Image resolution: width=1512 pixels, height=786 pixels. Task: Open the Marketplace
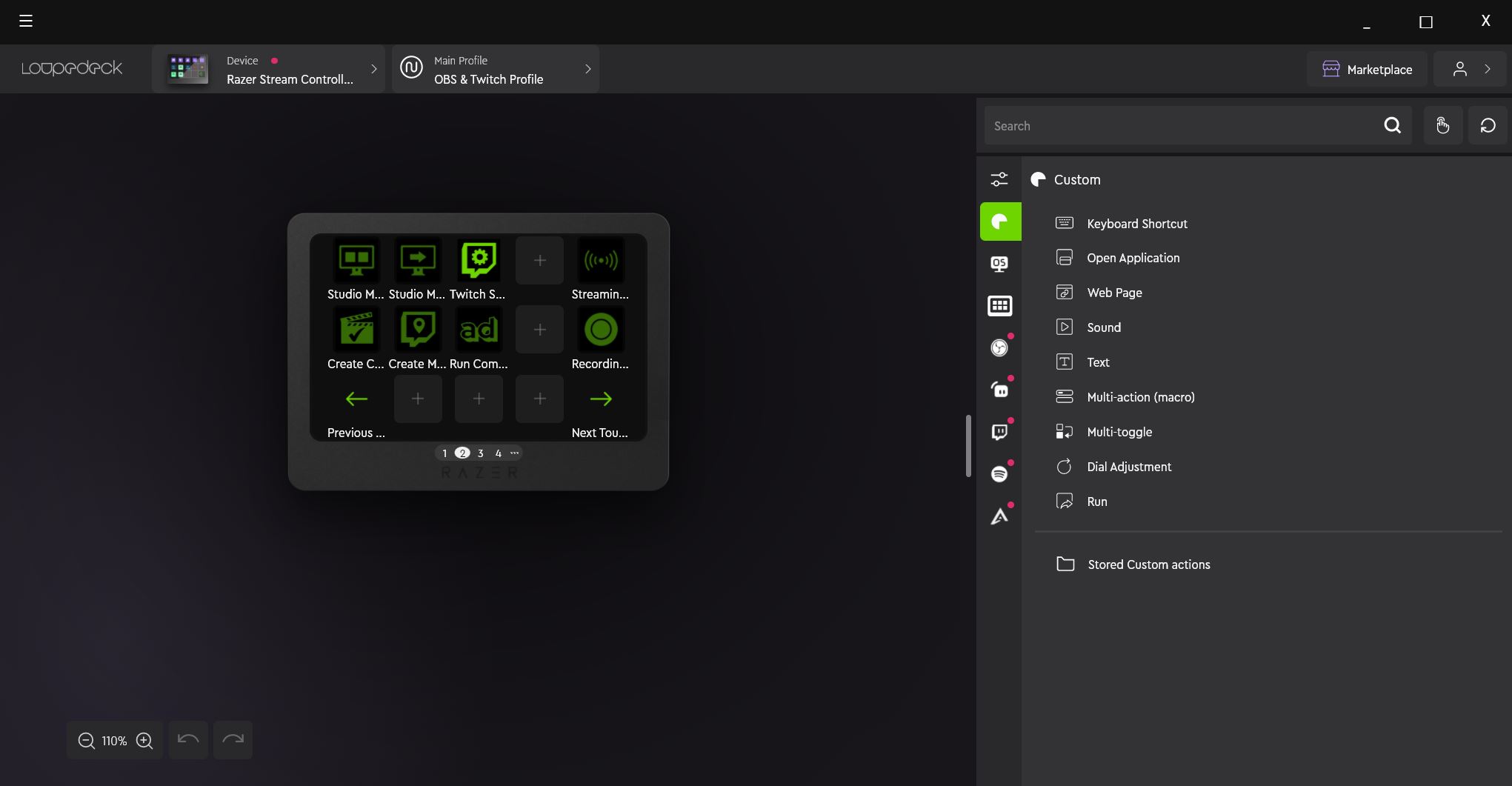(1367, 70)
